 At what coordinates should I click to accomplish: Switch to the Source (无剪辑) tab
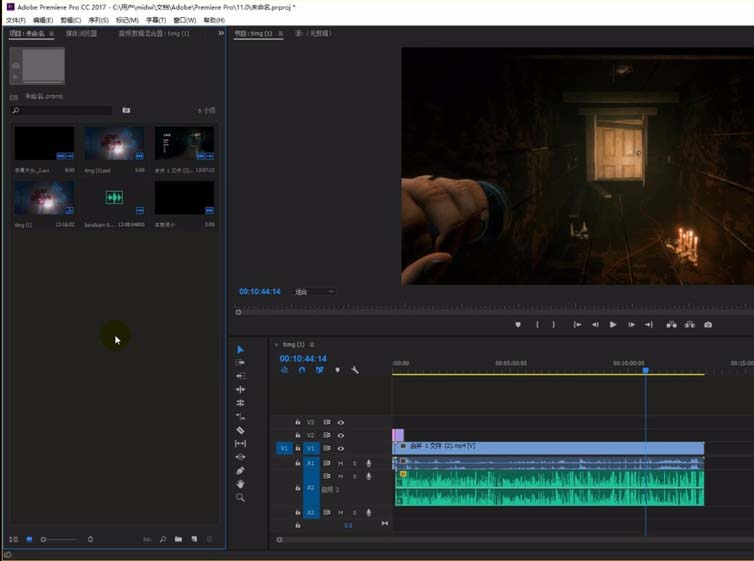click(x=314, y=34)
